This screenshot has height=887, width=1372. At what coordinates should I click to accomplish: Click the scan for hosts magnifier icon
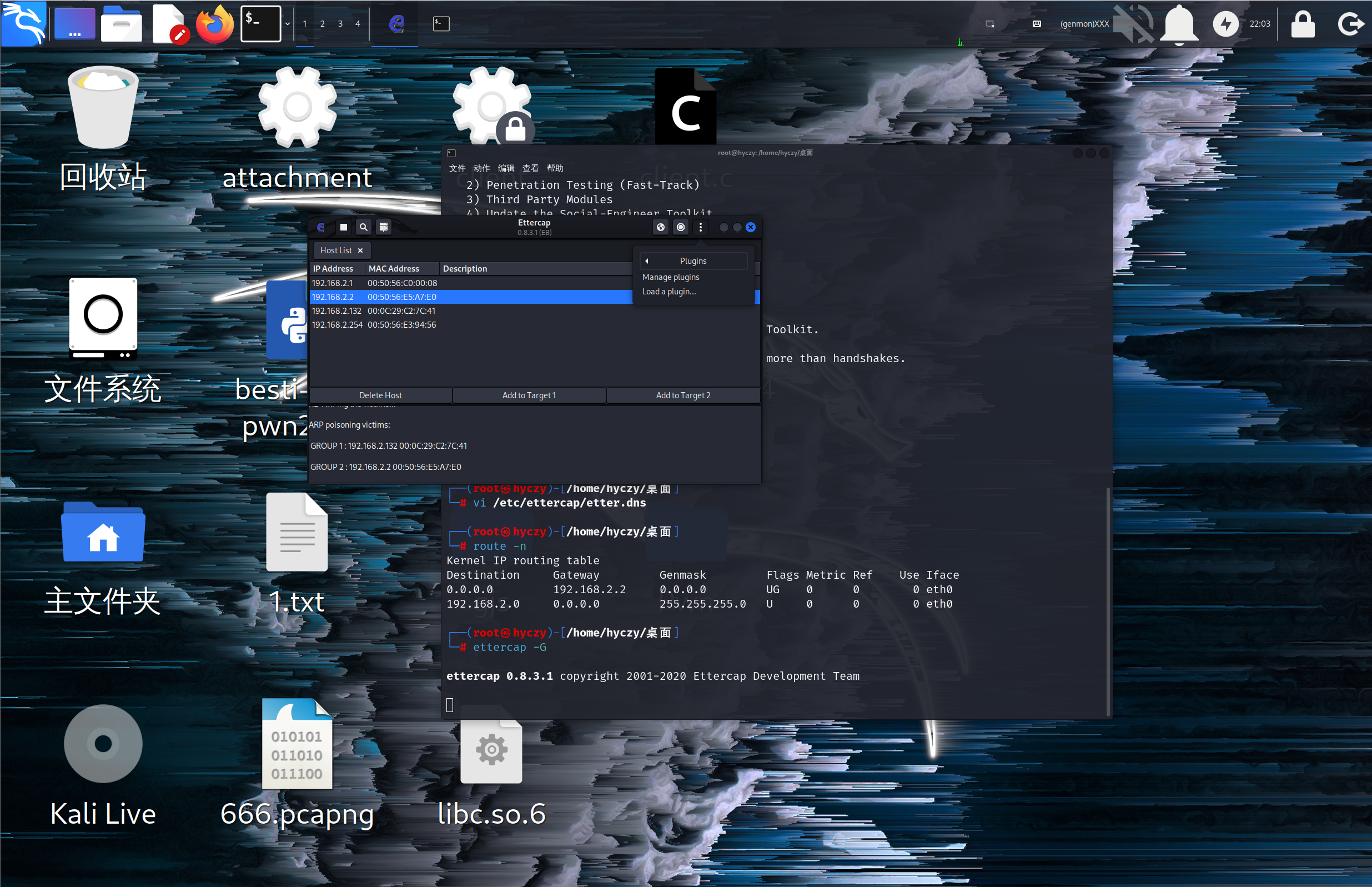363,227
